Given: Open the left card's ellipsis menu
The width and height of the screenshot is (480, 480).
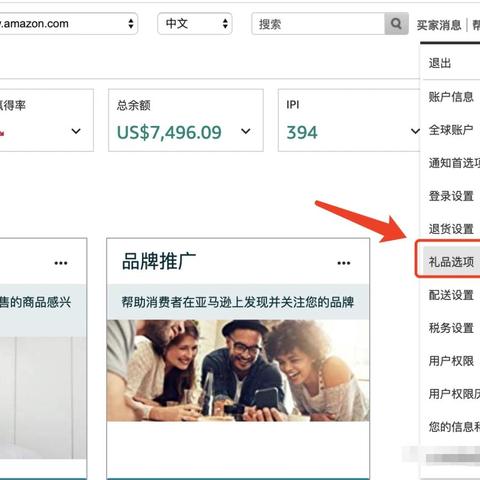Looking at the screenshot, I should click(61, 263).
